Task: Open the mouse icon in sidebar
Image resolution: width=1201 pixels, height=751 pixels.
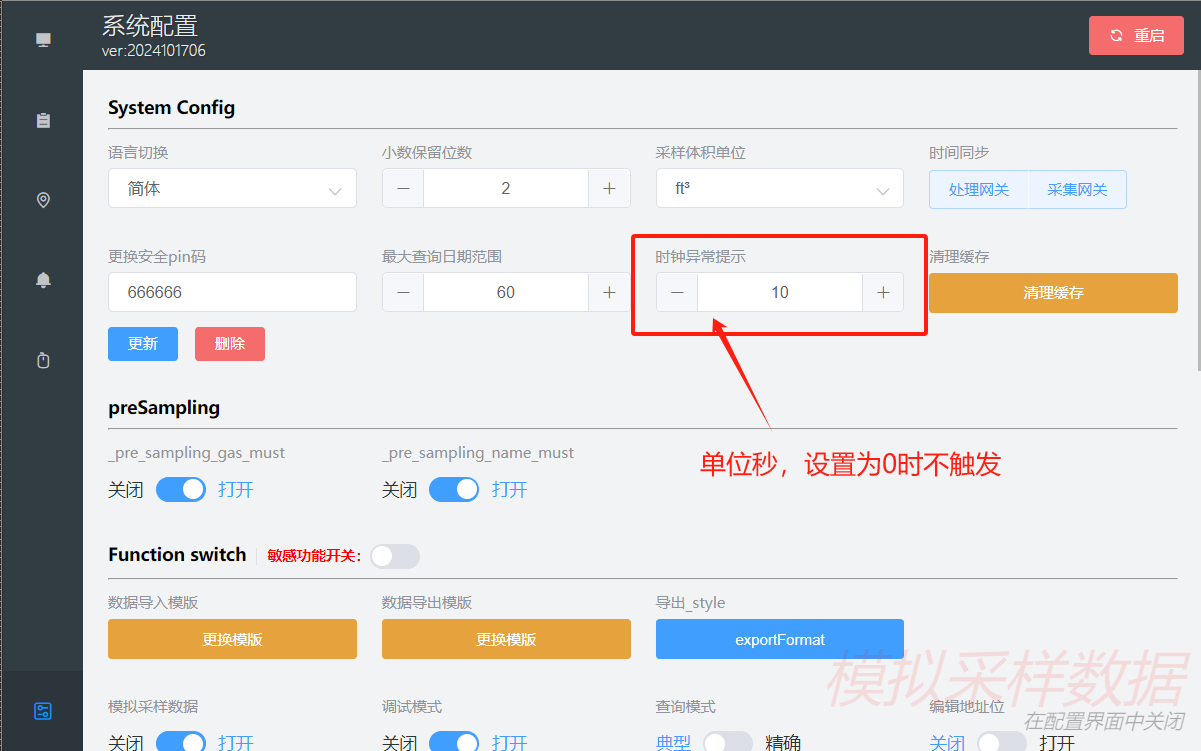Action: coord(43,360)
